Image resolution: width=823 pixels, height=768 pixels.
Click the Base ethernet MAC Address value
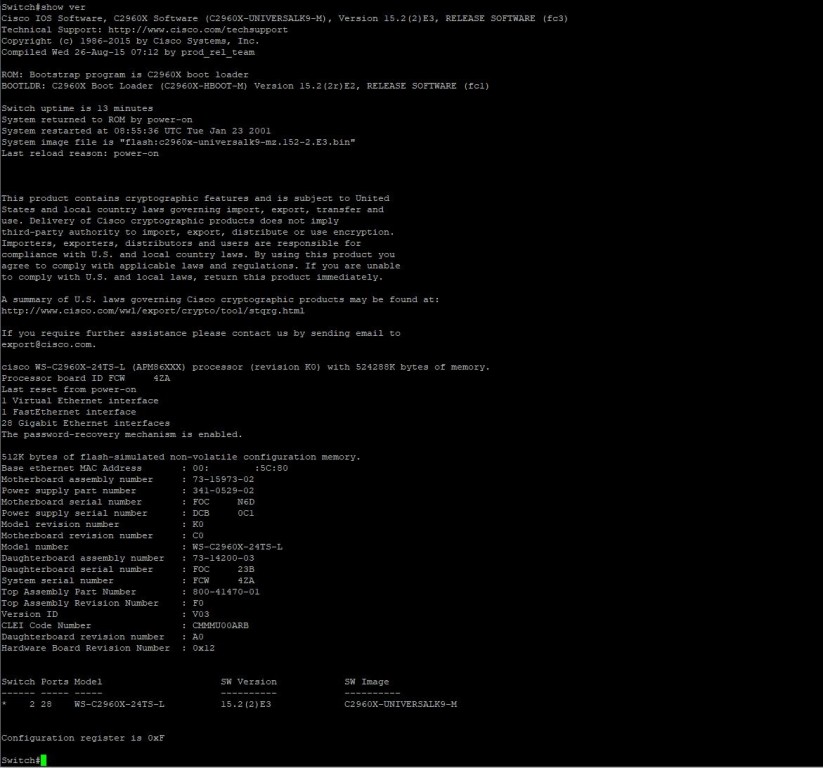point(240,468)
